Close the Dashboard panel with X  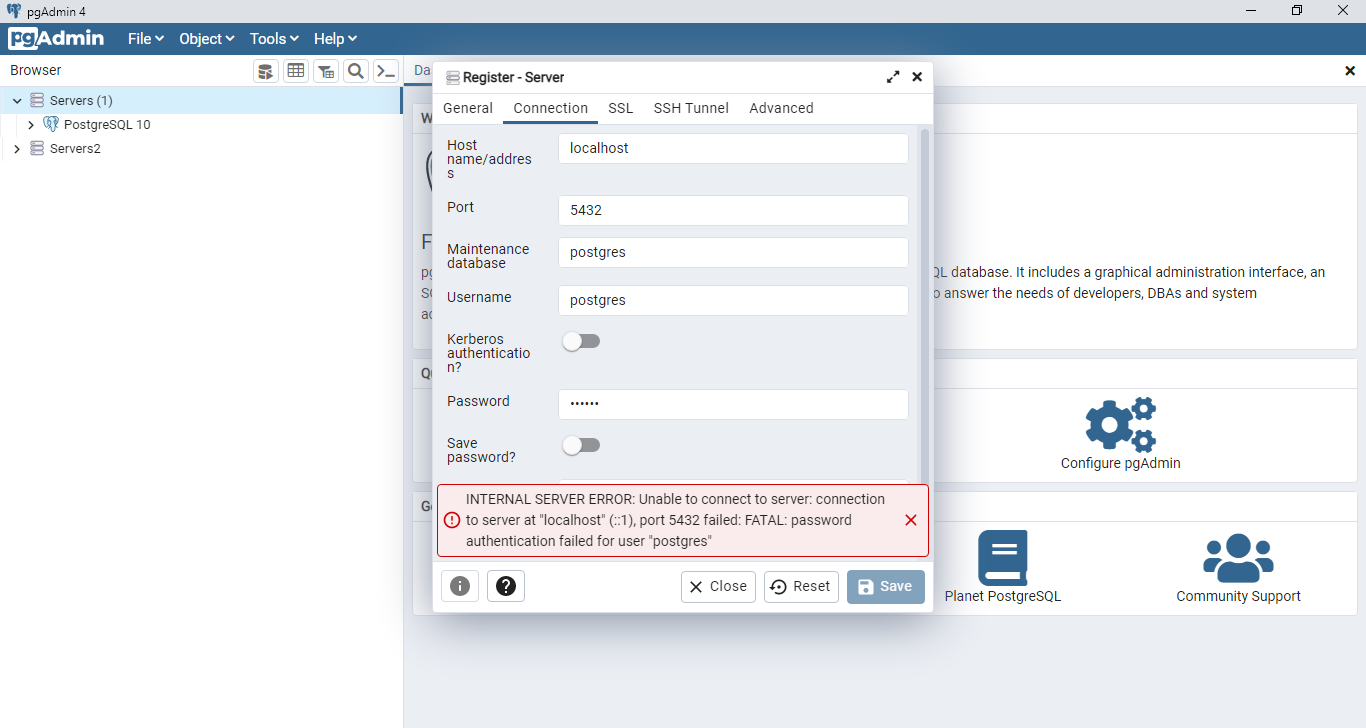(1350, 71)
